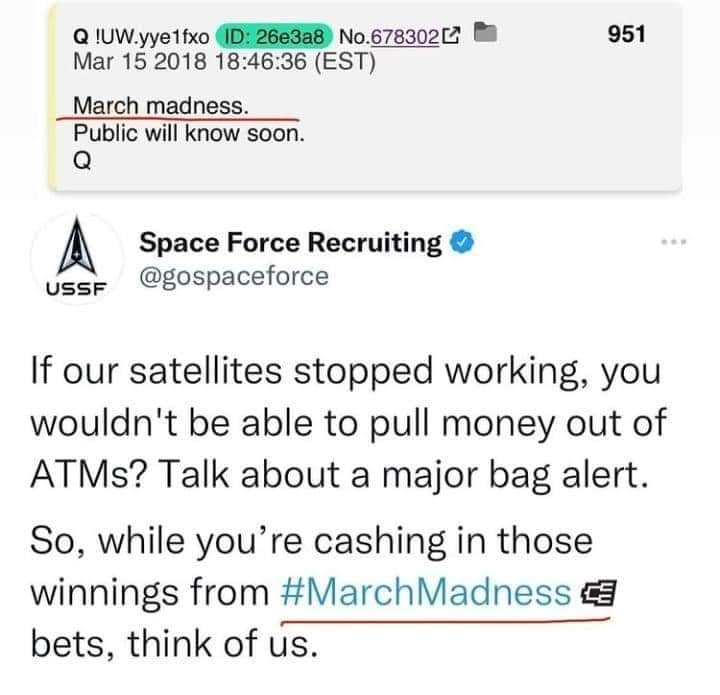
Task: Open post number 678302 link
Action: tap(406, 38)
